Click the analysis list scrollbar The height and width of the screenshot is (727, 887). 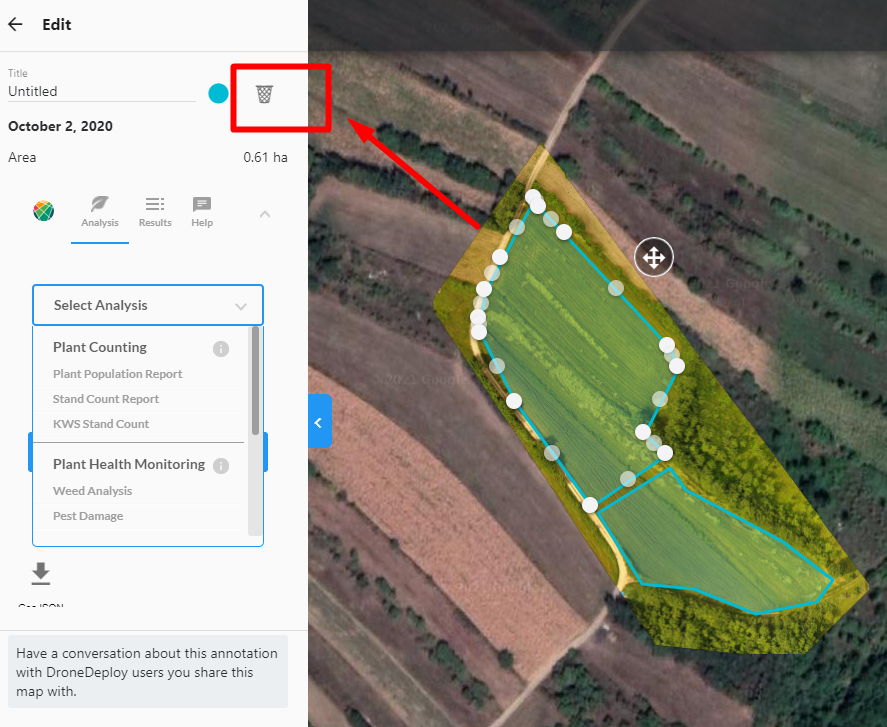click(255, 380)
